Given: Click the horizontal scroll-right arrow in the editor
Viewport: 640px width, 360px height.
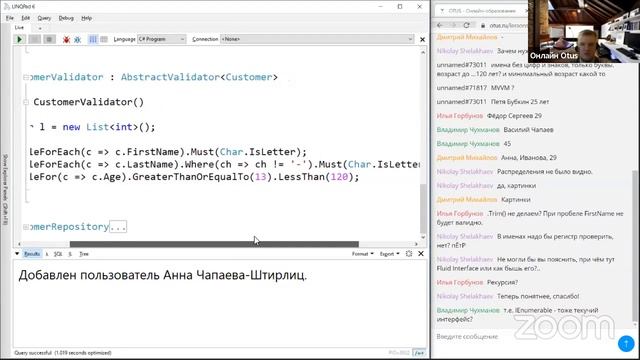Looking at the screenshot, I should coord(416,244).
